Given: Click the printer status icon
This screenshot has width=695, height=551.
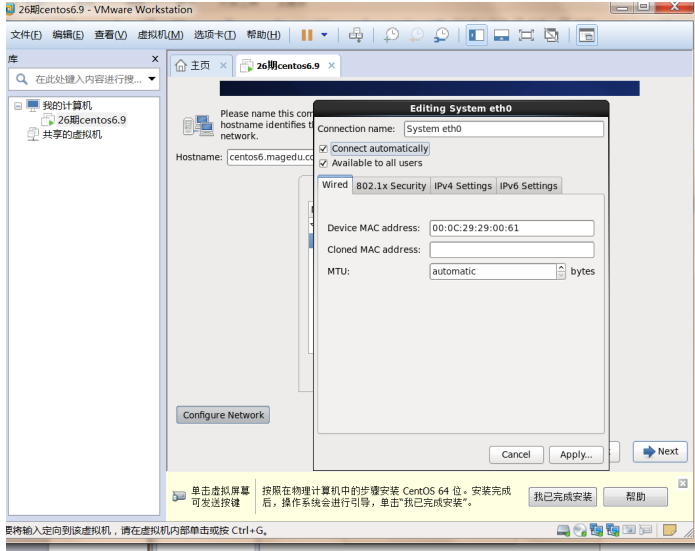Looking at the screenshot, I should click(645, 530).
